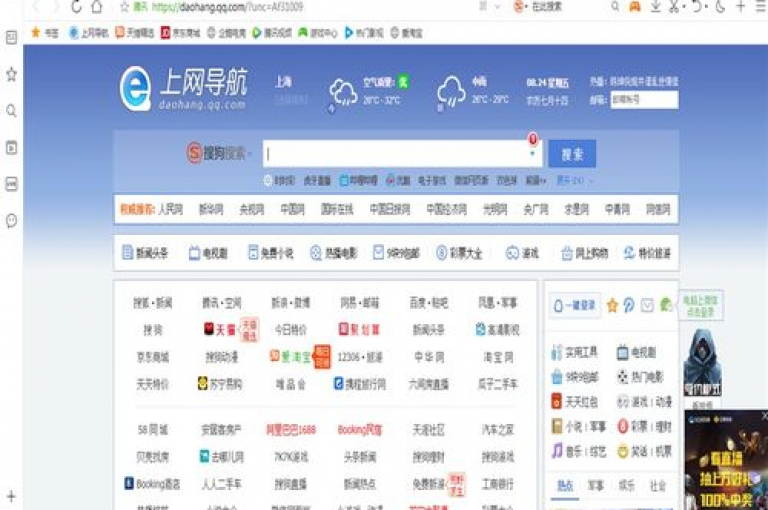Switch to the 娱乐 news tab
The height and width of the screenshot is (510, 768).
point(626,486)
